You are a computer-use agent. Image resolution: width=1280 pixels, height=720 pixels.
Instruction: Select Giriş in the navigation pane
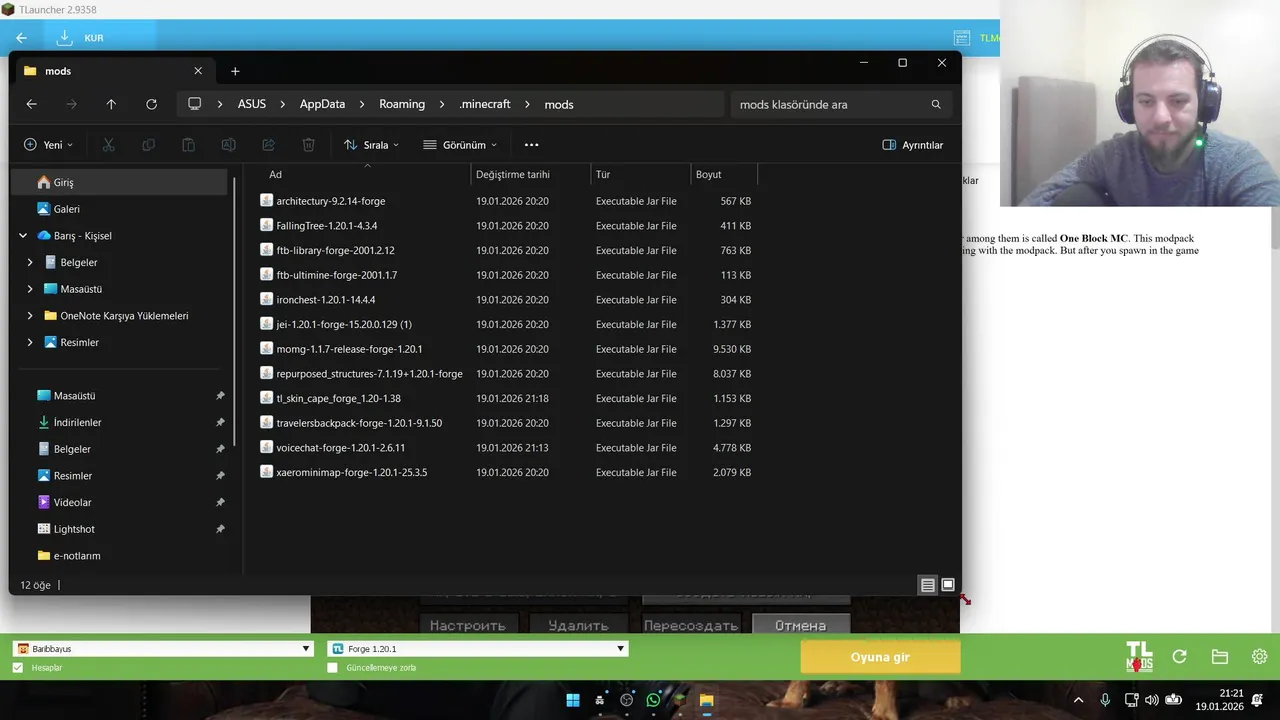[120, 182]
